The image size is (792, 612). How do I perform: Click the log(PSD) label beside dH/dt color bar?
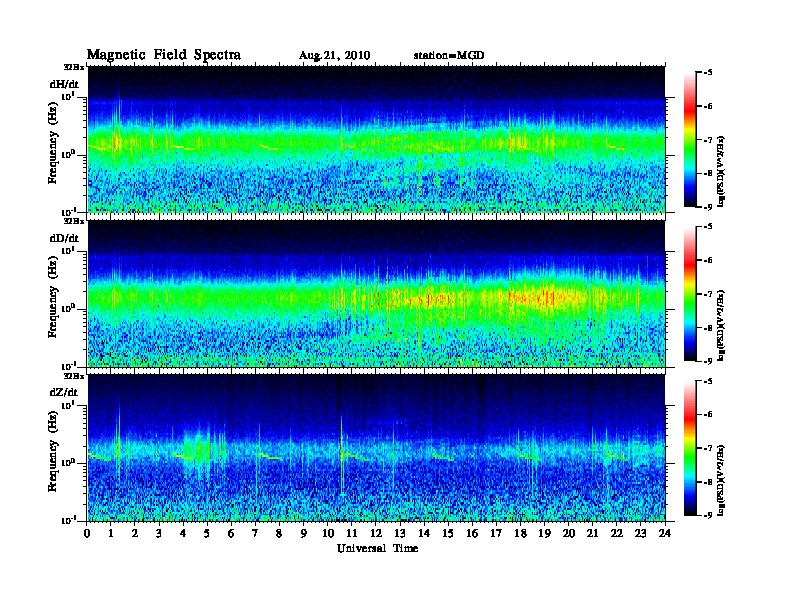pos(721,171)
